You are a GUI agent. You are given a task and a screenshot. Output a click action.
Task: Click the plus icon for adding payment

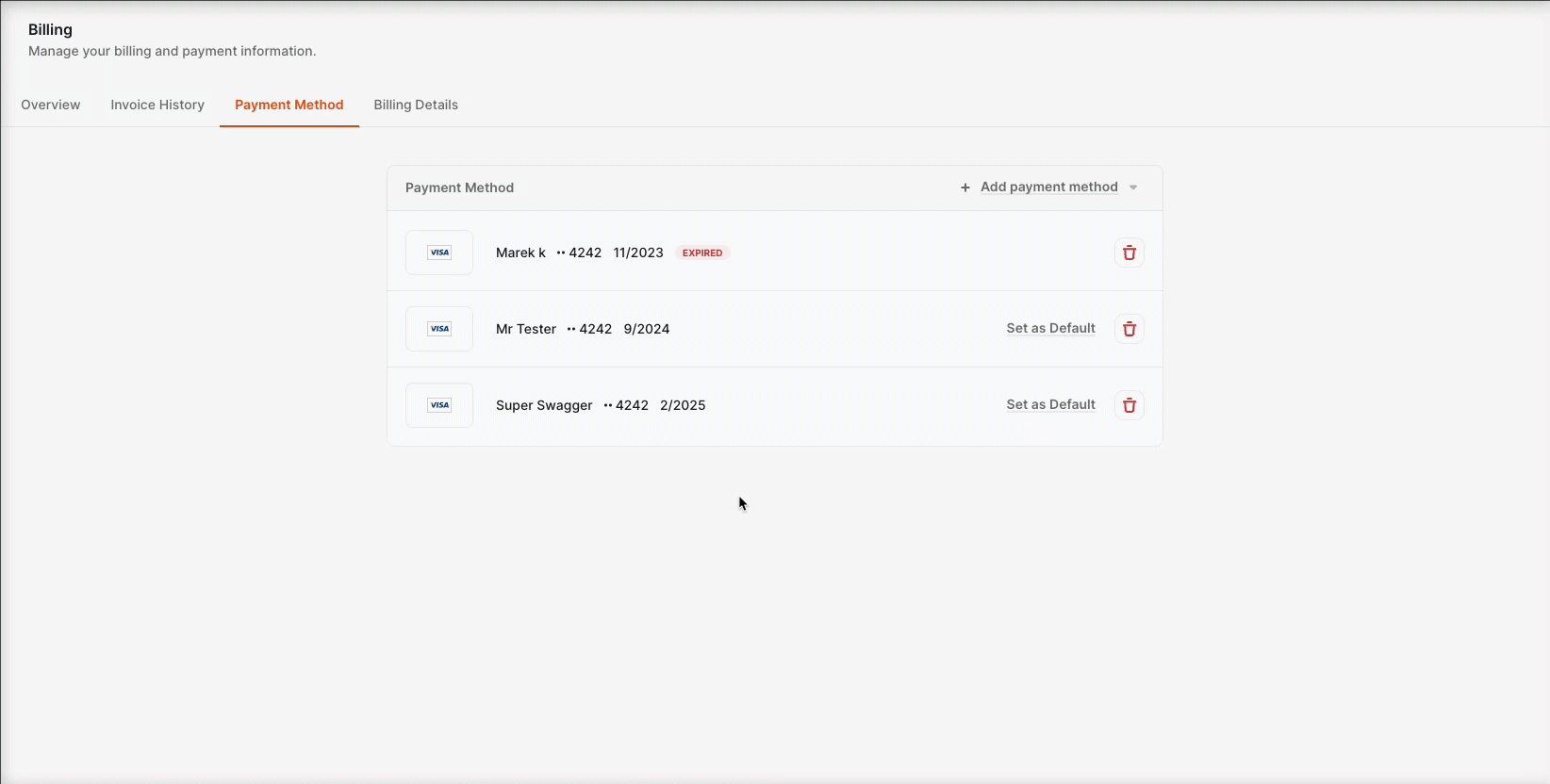tap(965, 188)
